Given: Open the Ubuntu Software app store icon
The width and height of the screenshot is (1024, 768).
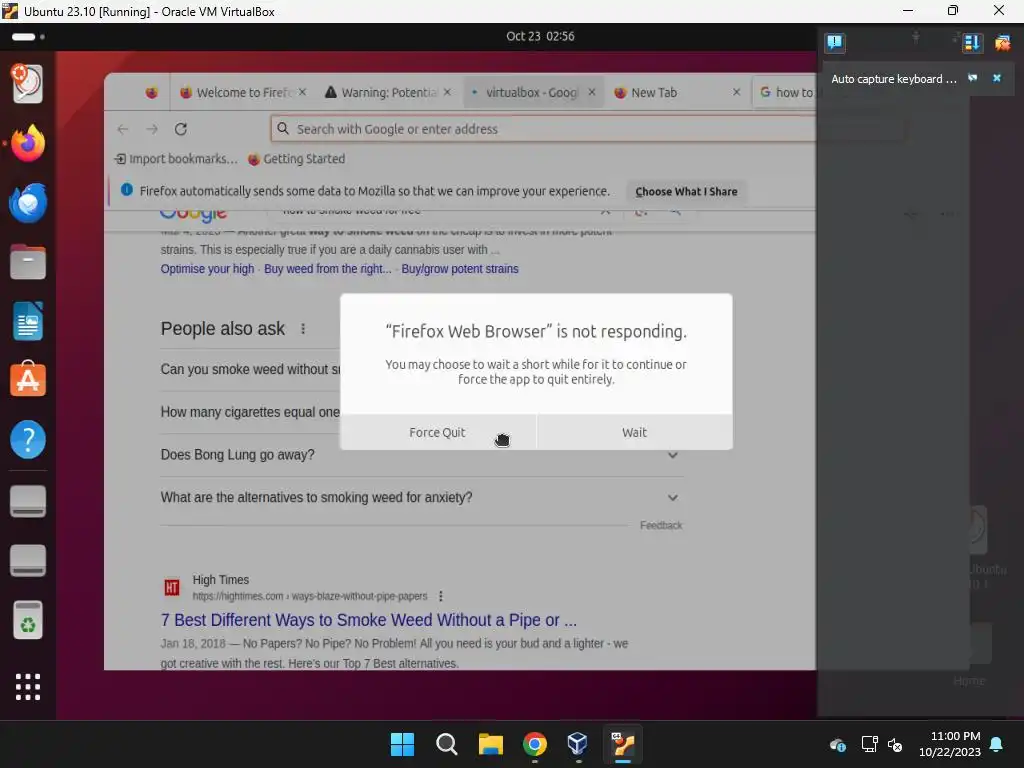Looking at the screenshot, I should tap(28, 379).
